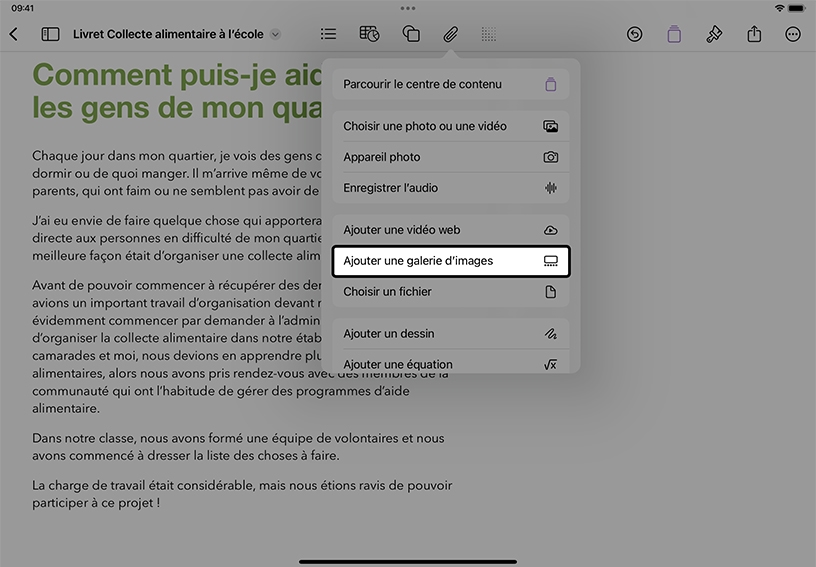This screenshot has width=816, height=567.
Task: Open the more options ellipsis icon
Action: click(793, 34)
